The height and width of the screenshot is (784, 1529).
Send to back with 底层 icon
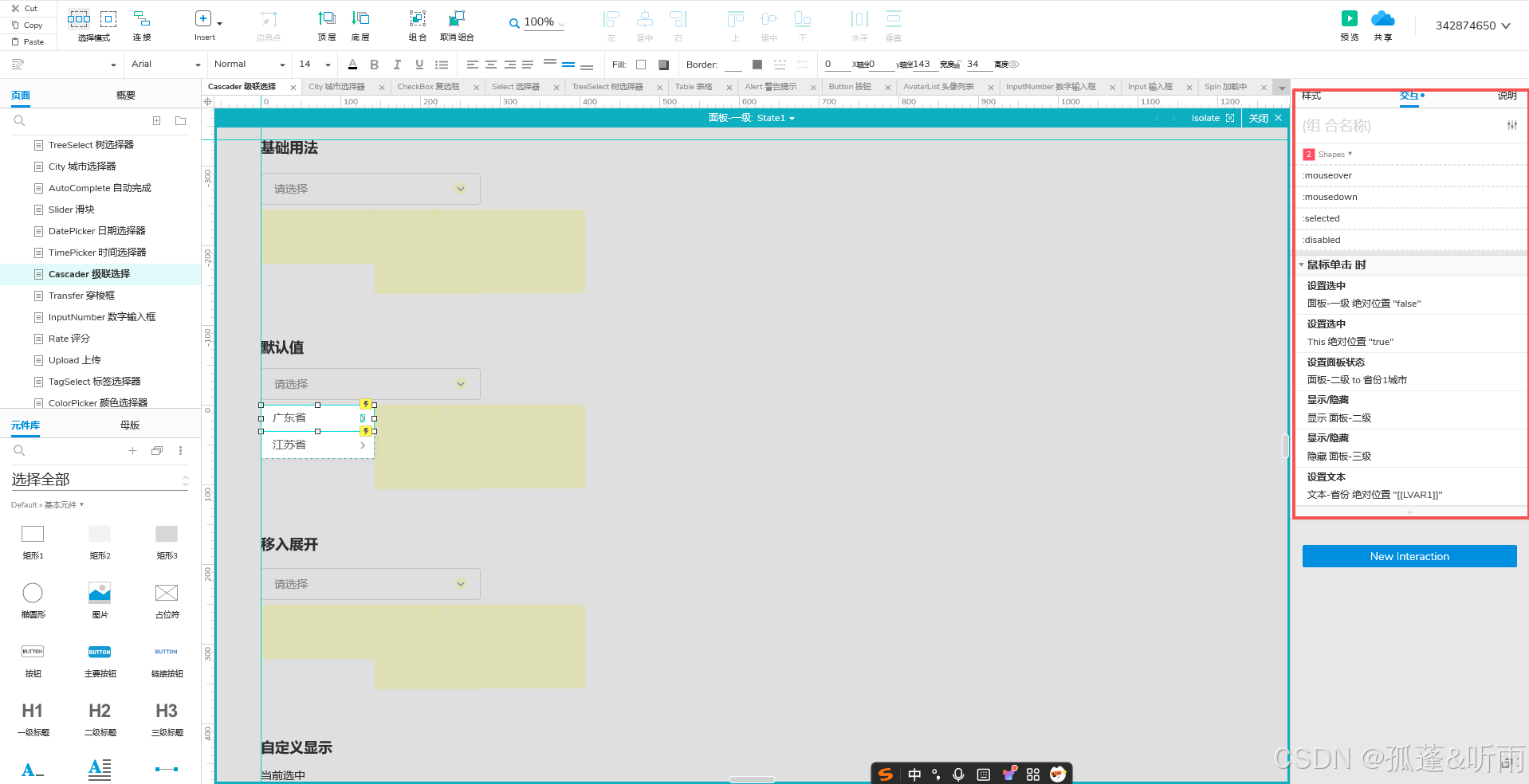coord(360,18)
